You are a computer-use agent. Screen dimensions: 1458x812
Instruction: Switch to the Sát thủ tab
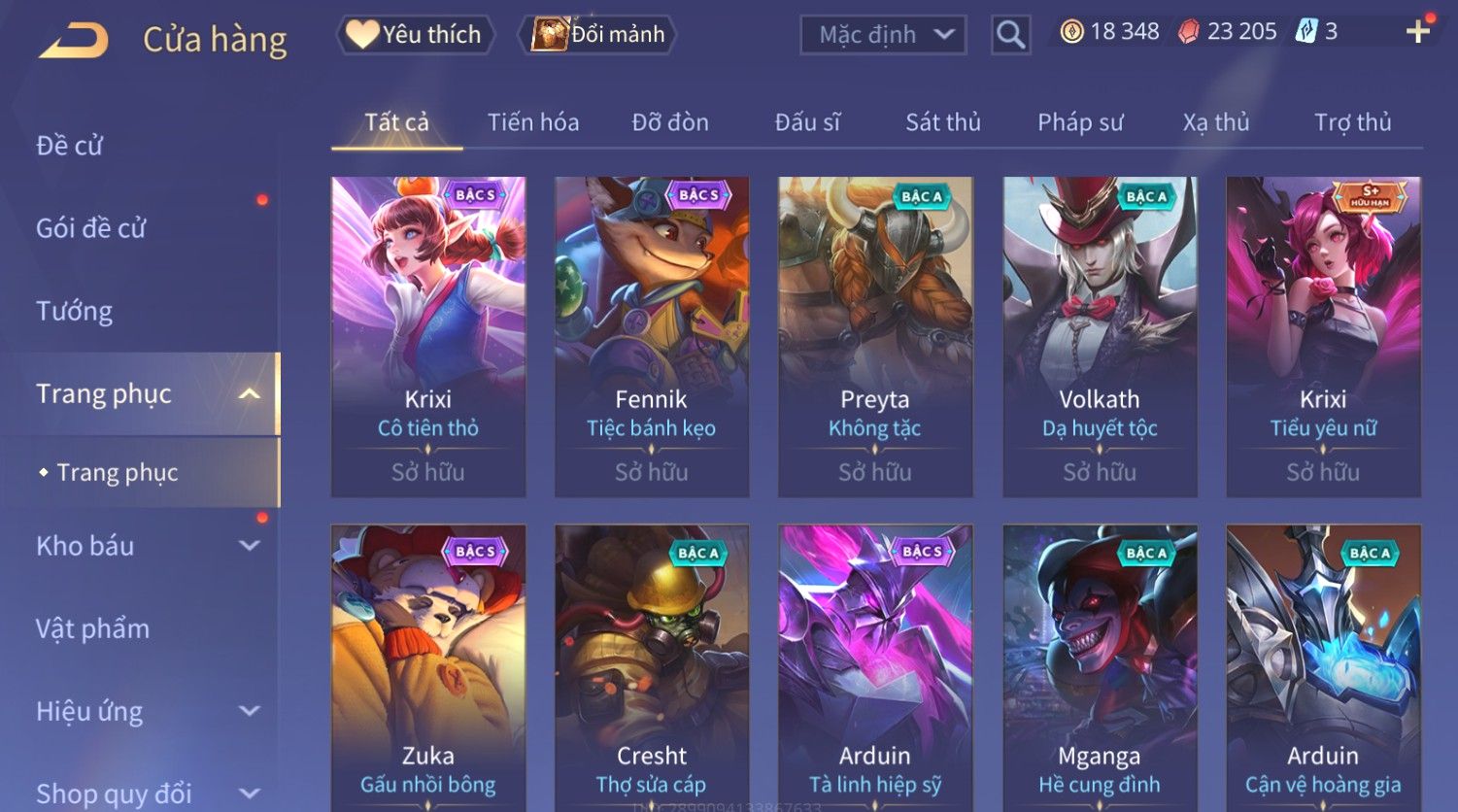[943, 122]
